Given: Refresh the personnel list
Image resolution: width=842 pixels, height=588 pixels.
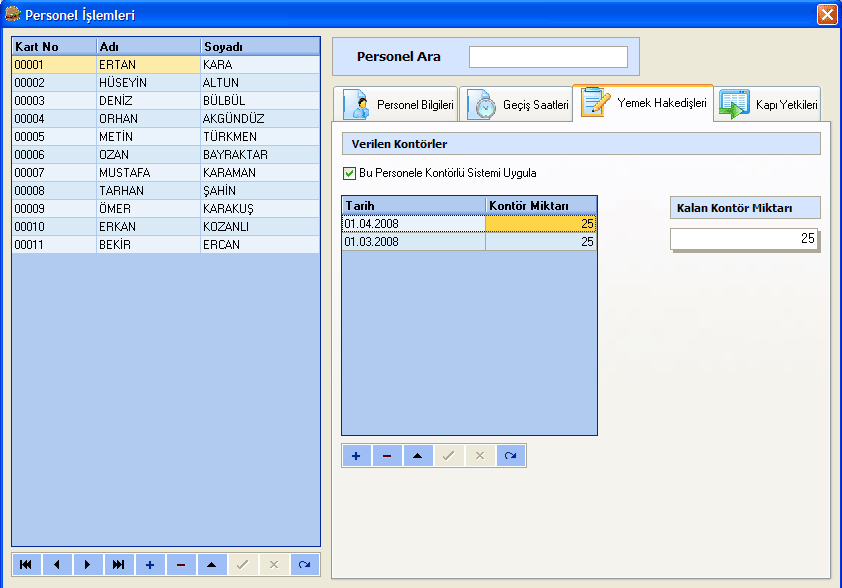Looking at the screenshot, I should pos(304,565).
